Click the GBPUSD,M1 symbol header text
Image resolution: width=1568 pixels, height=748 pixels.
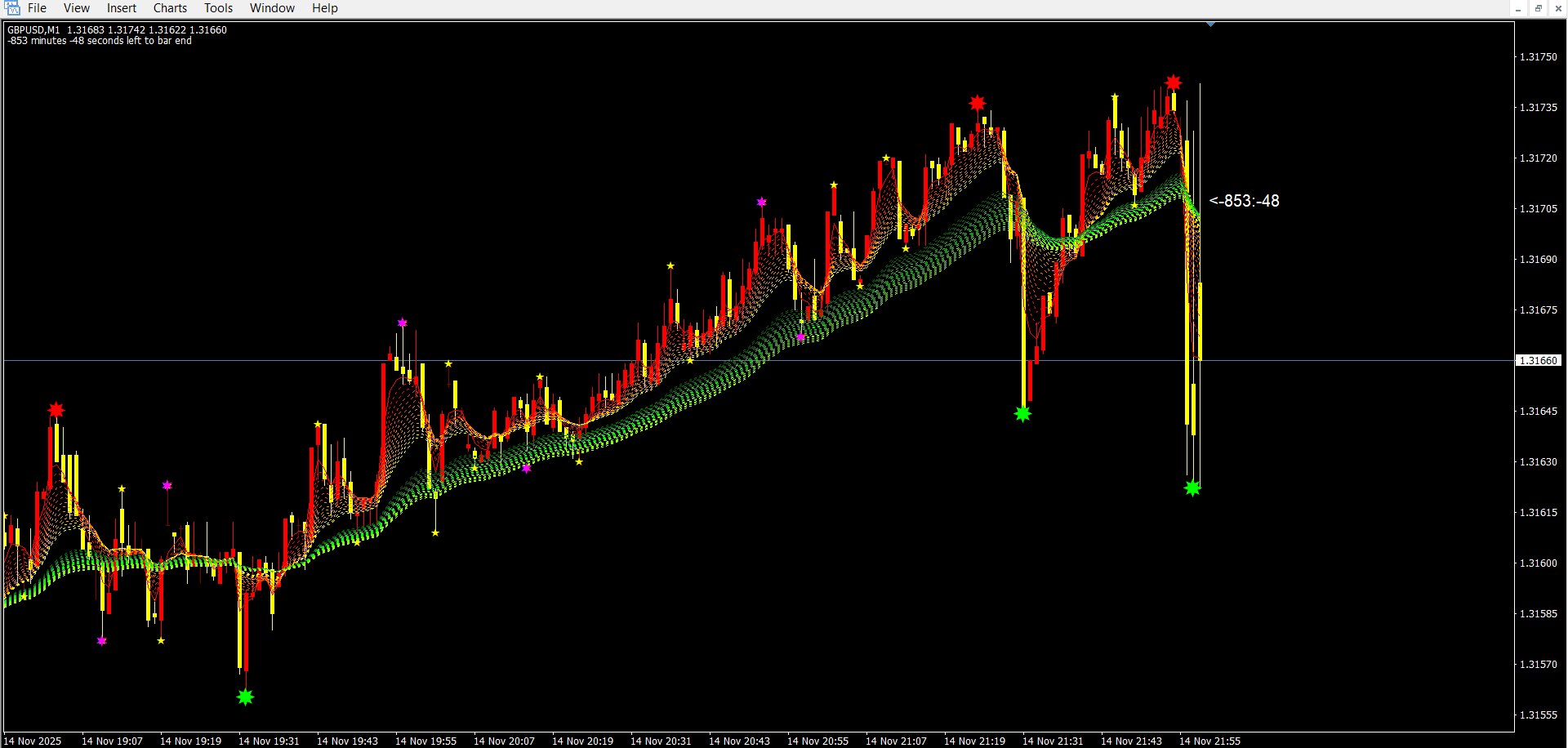pos(33,29)
